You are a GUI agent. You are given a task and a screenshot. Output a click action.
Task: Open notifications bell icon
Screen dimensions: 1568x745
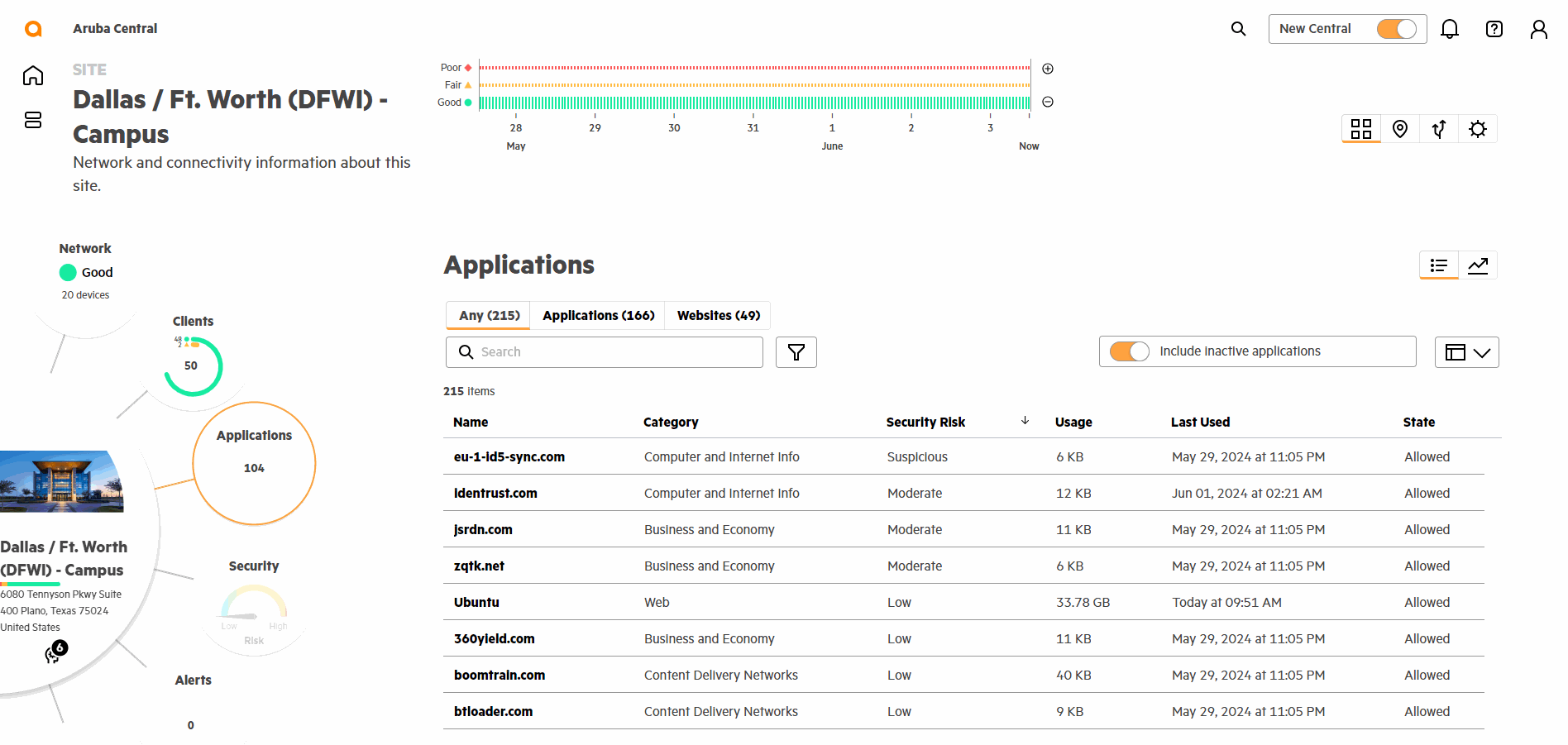1449,29
